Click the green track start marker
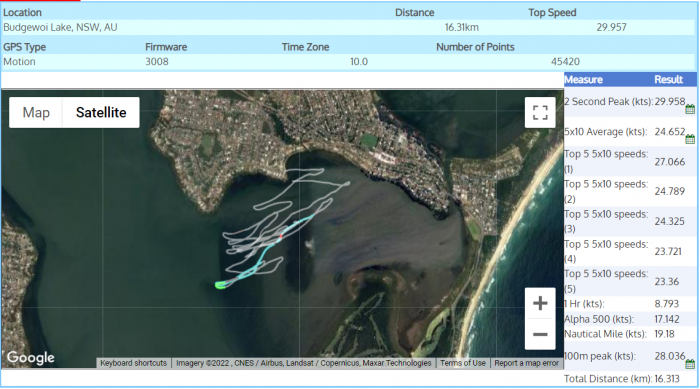Screen dimensions: 700x389 220,285
